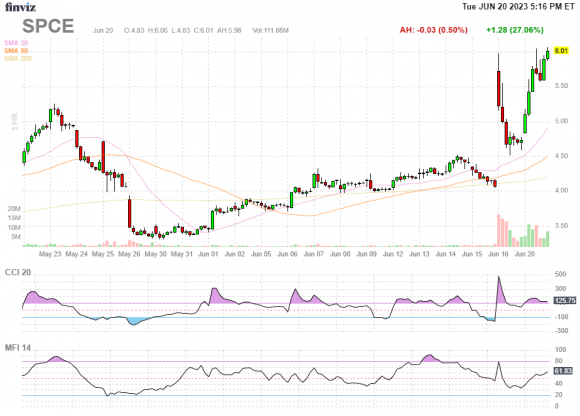
Task: Click the May 25 date axis label
Action: 103,254
